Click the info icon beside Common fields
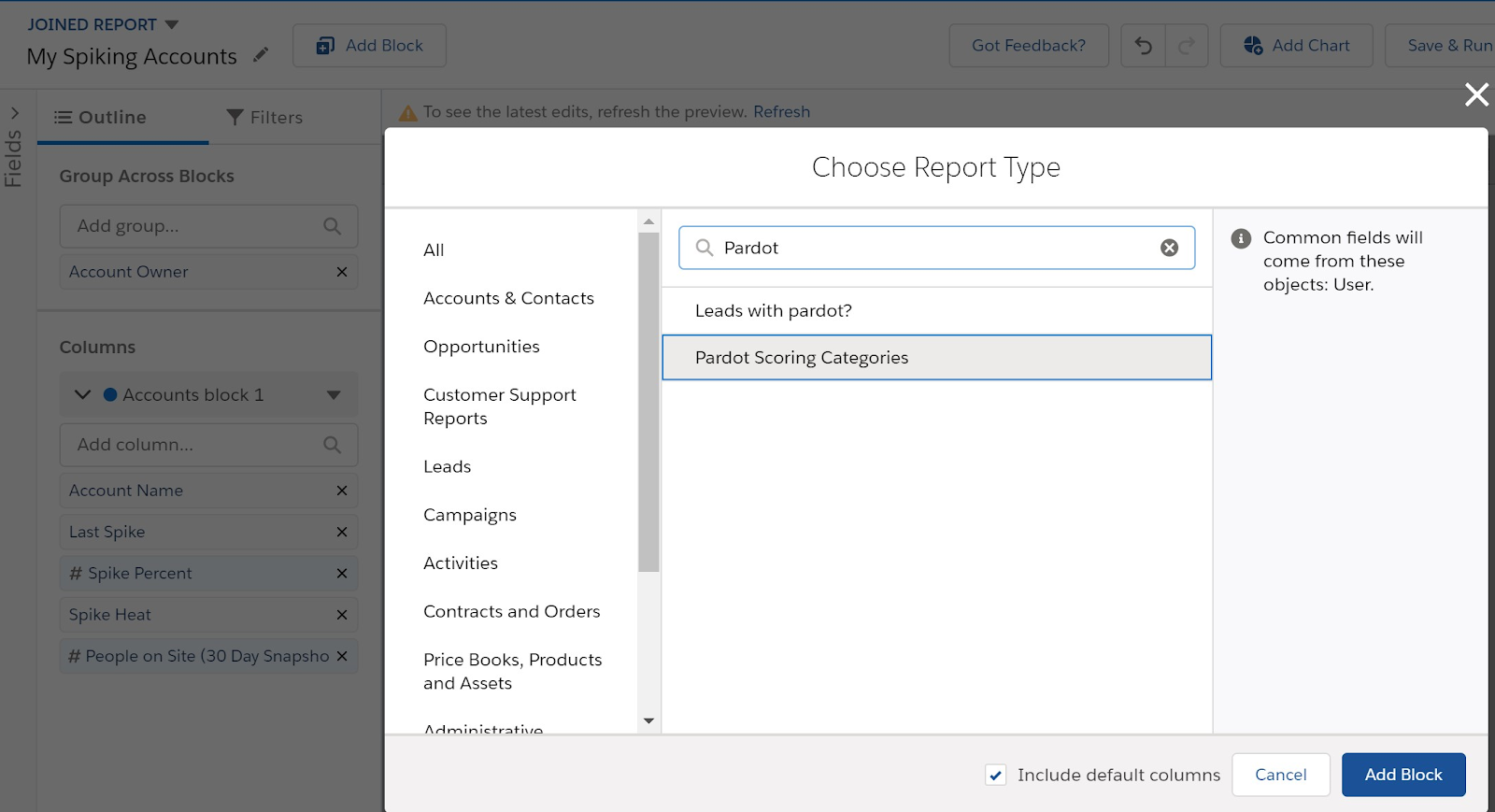The height and width of the screenshot is (812, 1495). point(1241,238)
